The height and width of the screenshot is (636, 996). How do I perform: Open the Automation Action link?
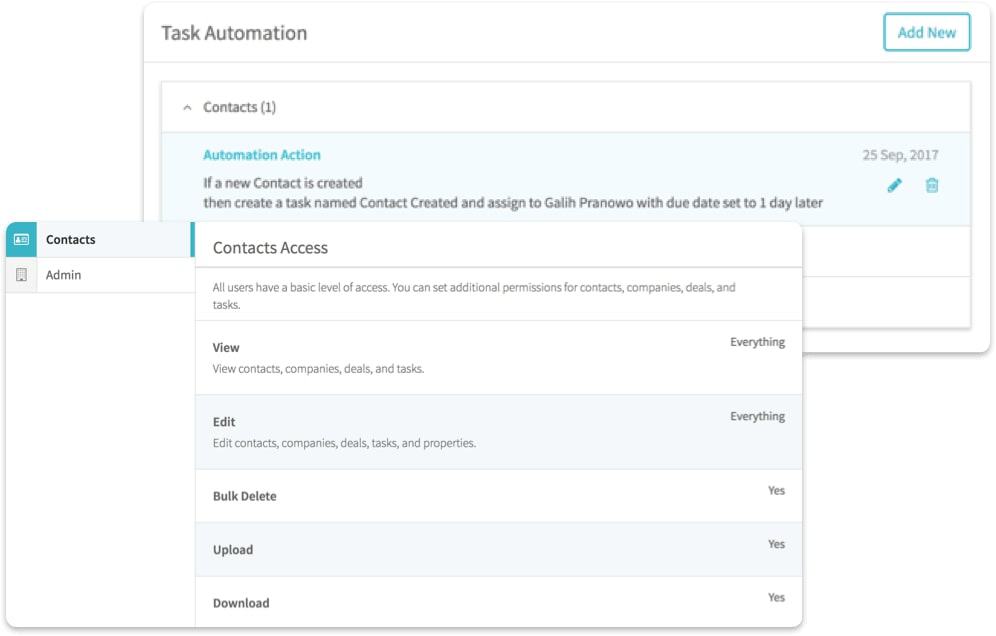(262, 155)
